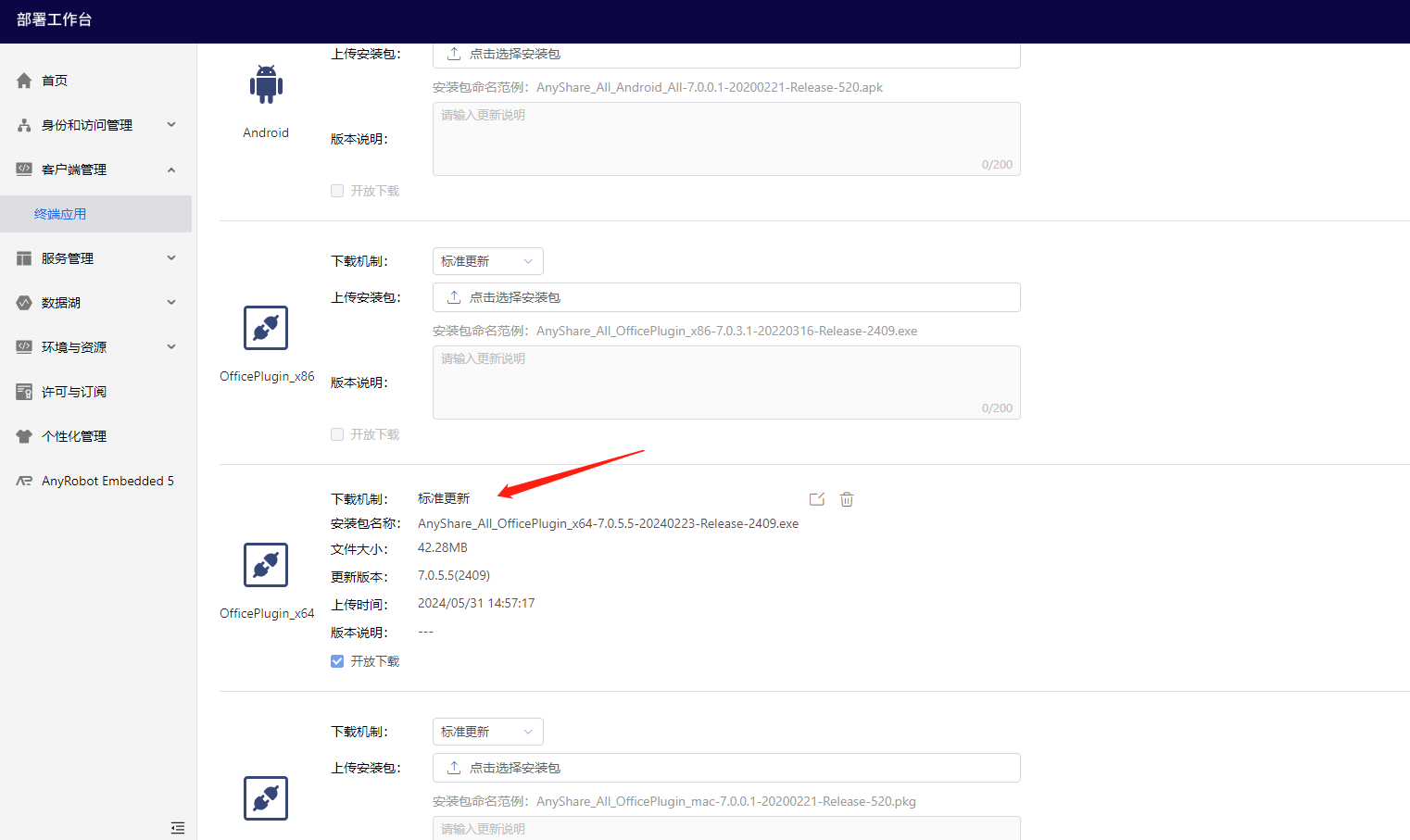
Task: Click the 客户端管理 sidebar icon
Action: pyautogui.click(x=24, y=169)
